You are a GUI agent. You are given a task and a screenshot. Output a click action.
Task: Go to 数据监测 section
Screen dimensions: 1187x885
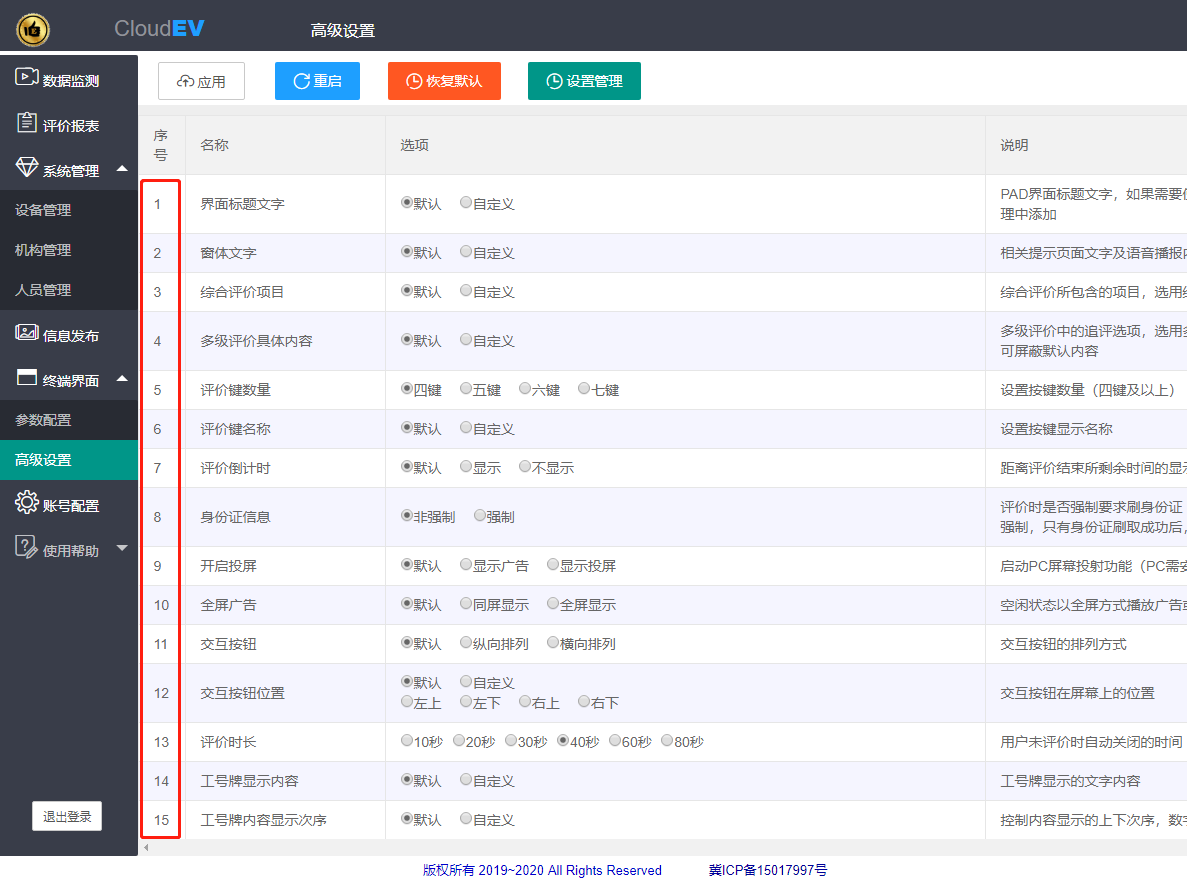69,80
